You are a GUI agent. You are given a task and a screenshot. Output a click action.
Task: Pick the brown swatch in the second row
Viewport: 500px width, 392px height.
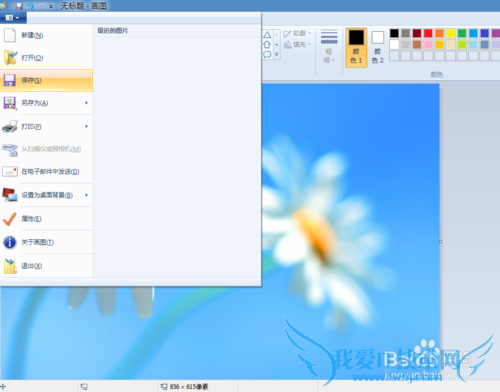pyautogui.click(x=417, y=44)
